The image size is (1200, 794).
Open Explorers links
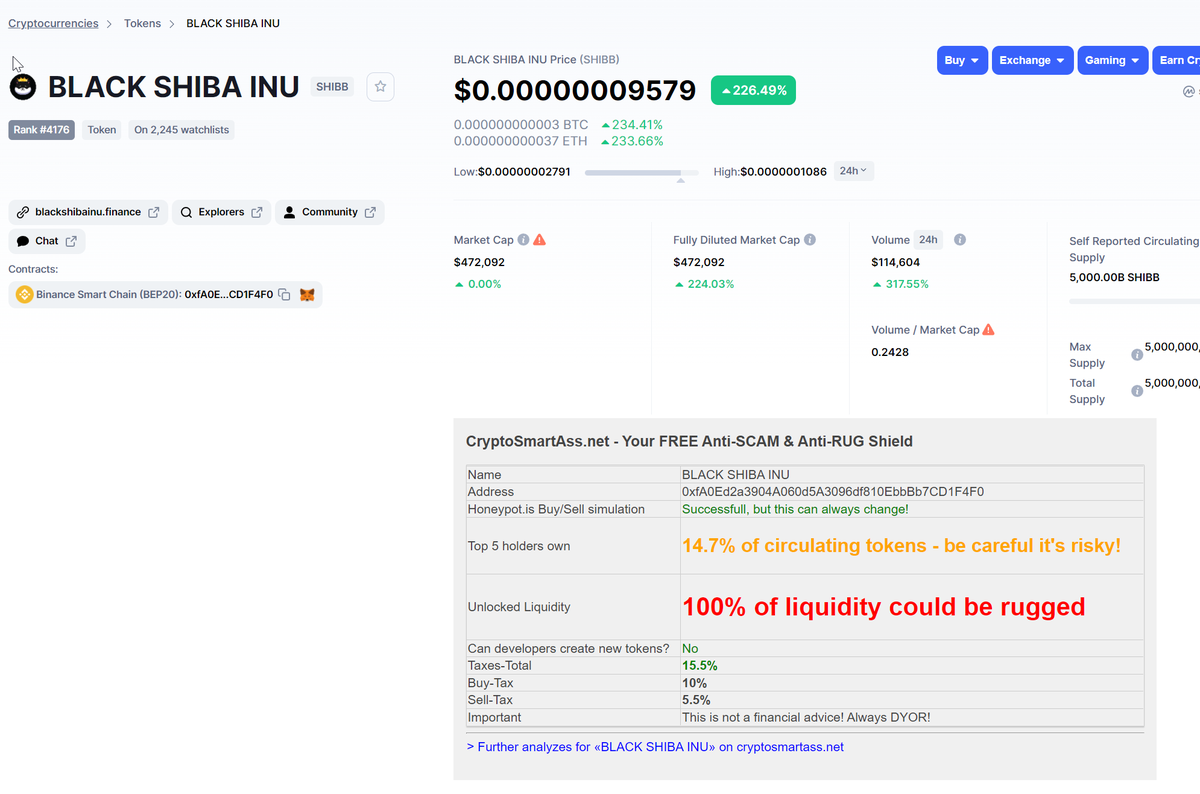point(221,212)
